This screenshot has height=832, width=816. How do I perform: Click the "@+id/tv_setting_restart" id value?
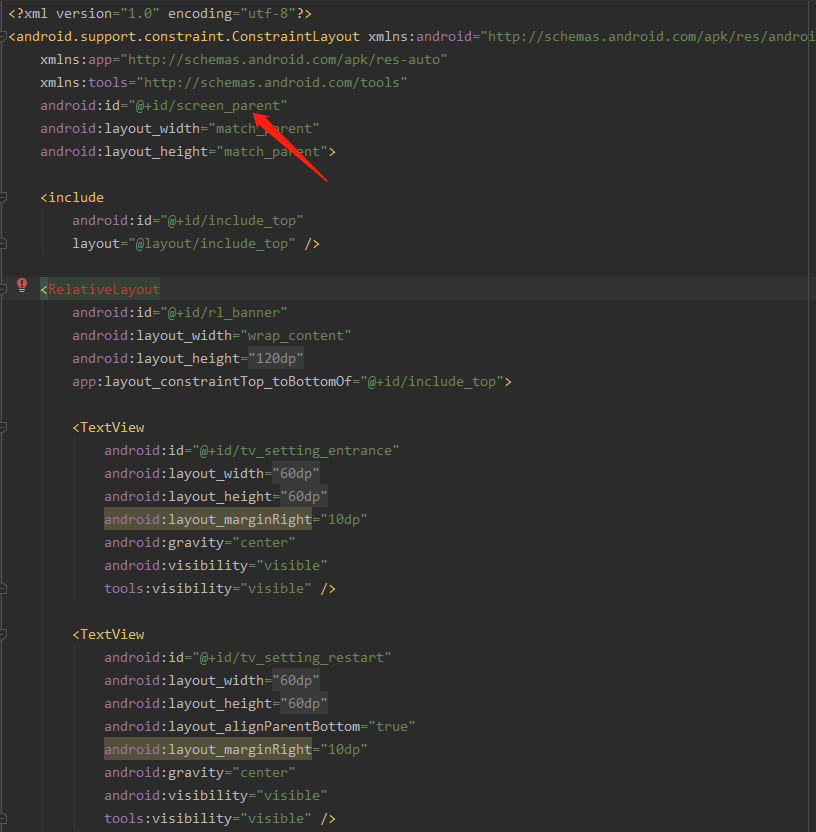[292, 657]
